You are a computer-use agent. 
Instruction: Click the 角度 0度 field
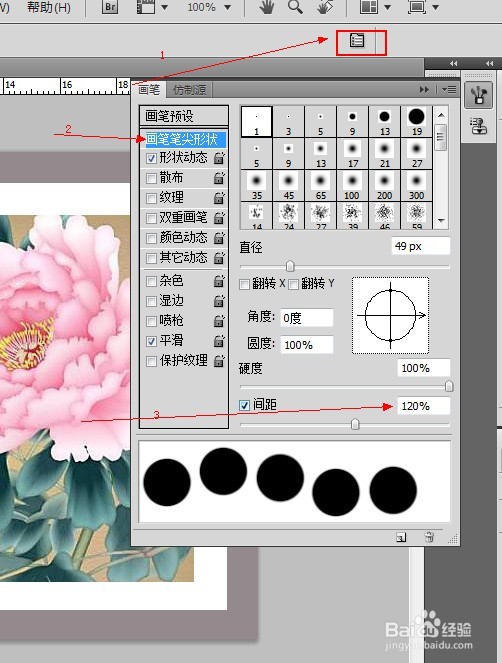coord(307,318)
